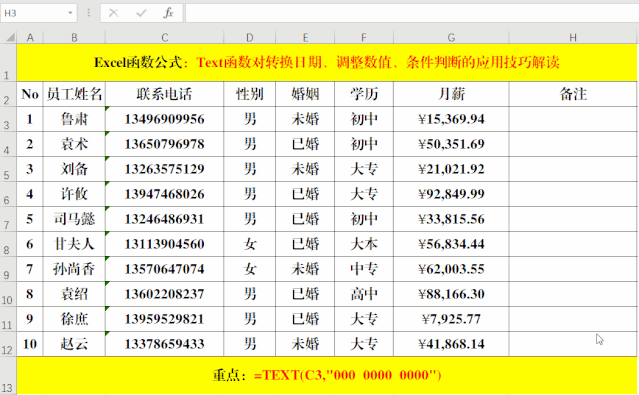
Task: Select row 2 header
Action: [x=8, y=94]
